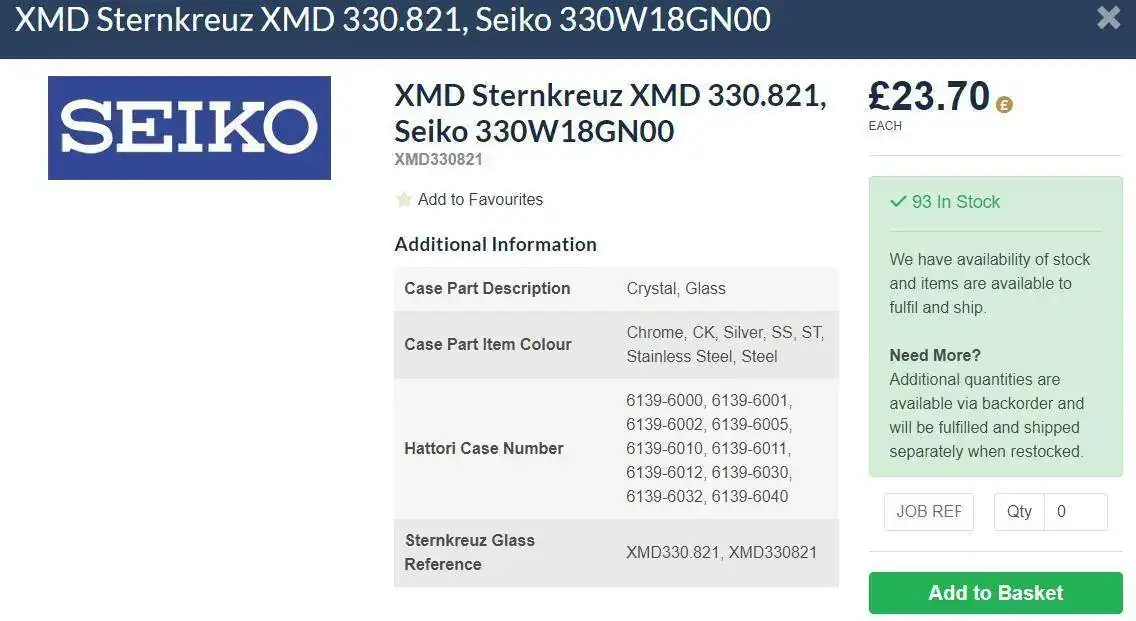Click the Need More? heading
Screen dimensions: 1136x621
935,355
